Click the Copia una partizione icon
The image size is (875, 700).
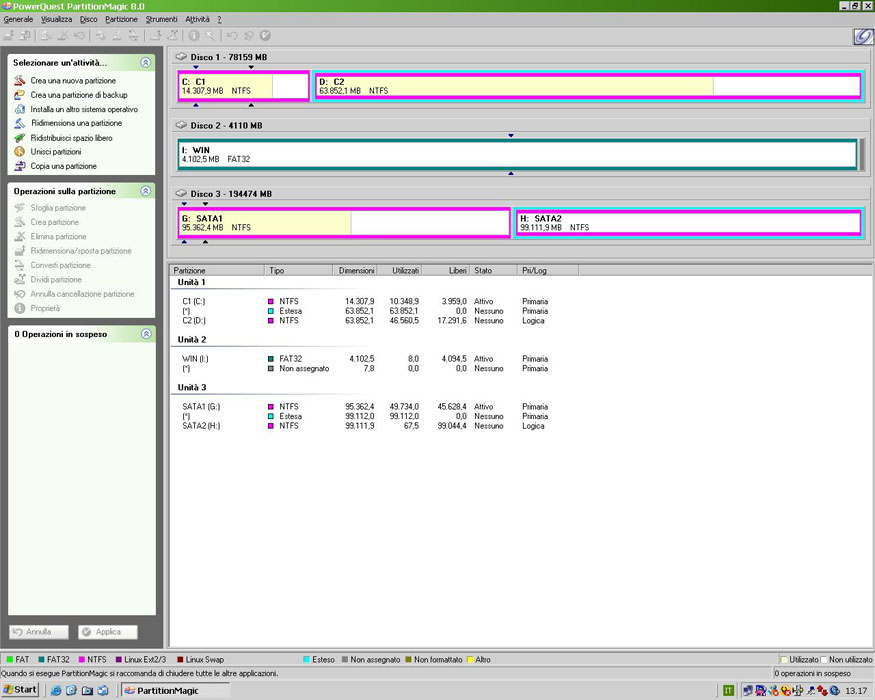(20, 166)
